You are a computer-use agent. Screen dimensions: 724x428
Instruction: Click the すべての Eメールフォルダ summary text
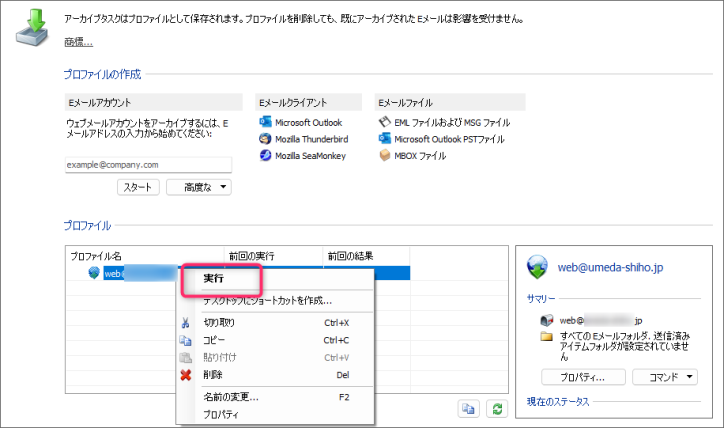pyautogui.click(x=625, y=346)
